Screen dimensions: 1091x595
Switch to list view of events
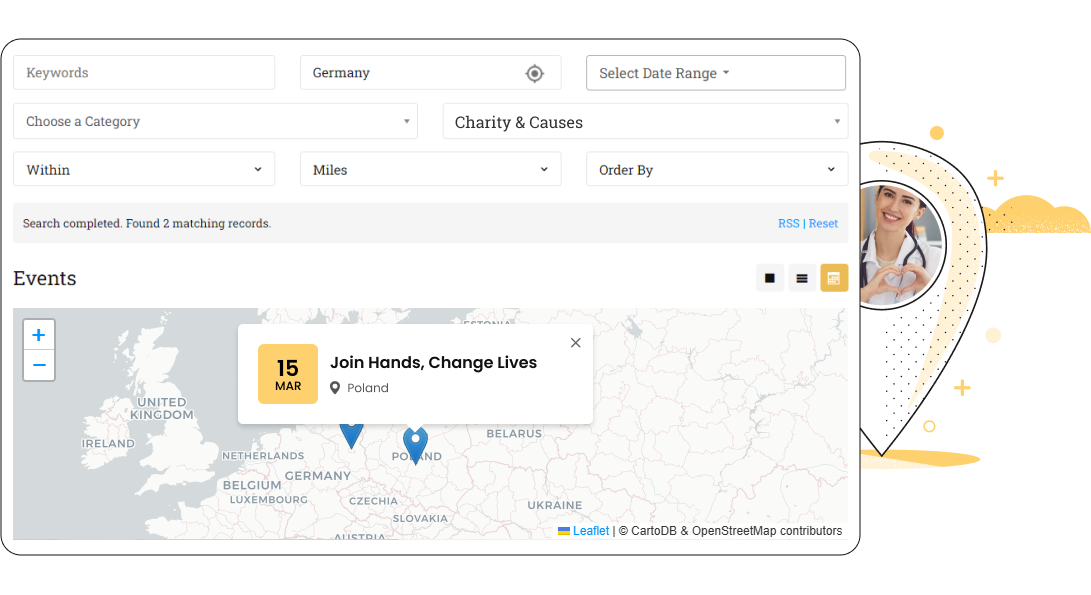tap(801, 278)
